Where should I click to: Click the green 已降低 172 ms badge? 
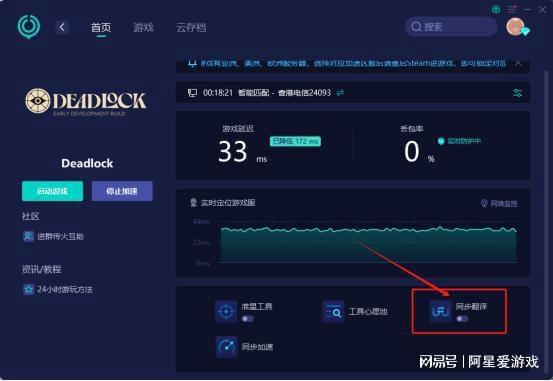coord(295,141)
